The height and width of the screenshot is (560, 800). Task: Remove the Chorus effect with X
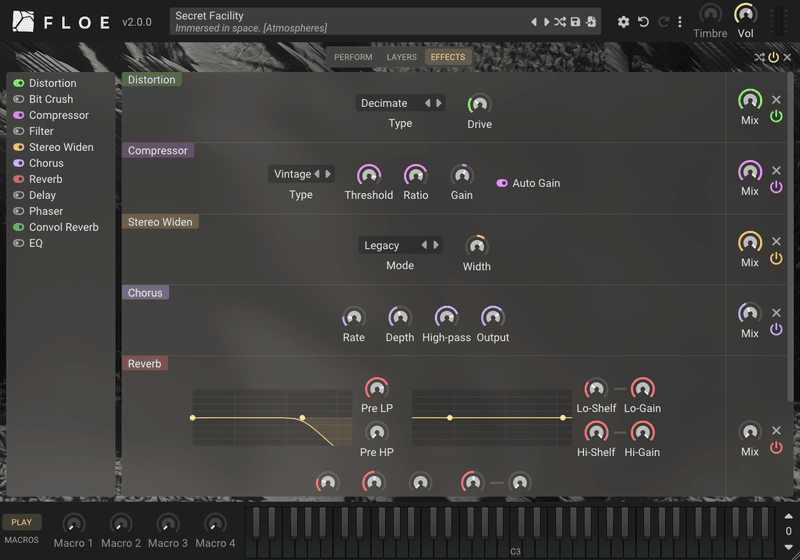pyautogui.click(x=776, y=313)
